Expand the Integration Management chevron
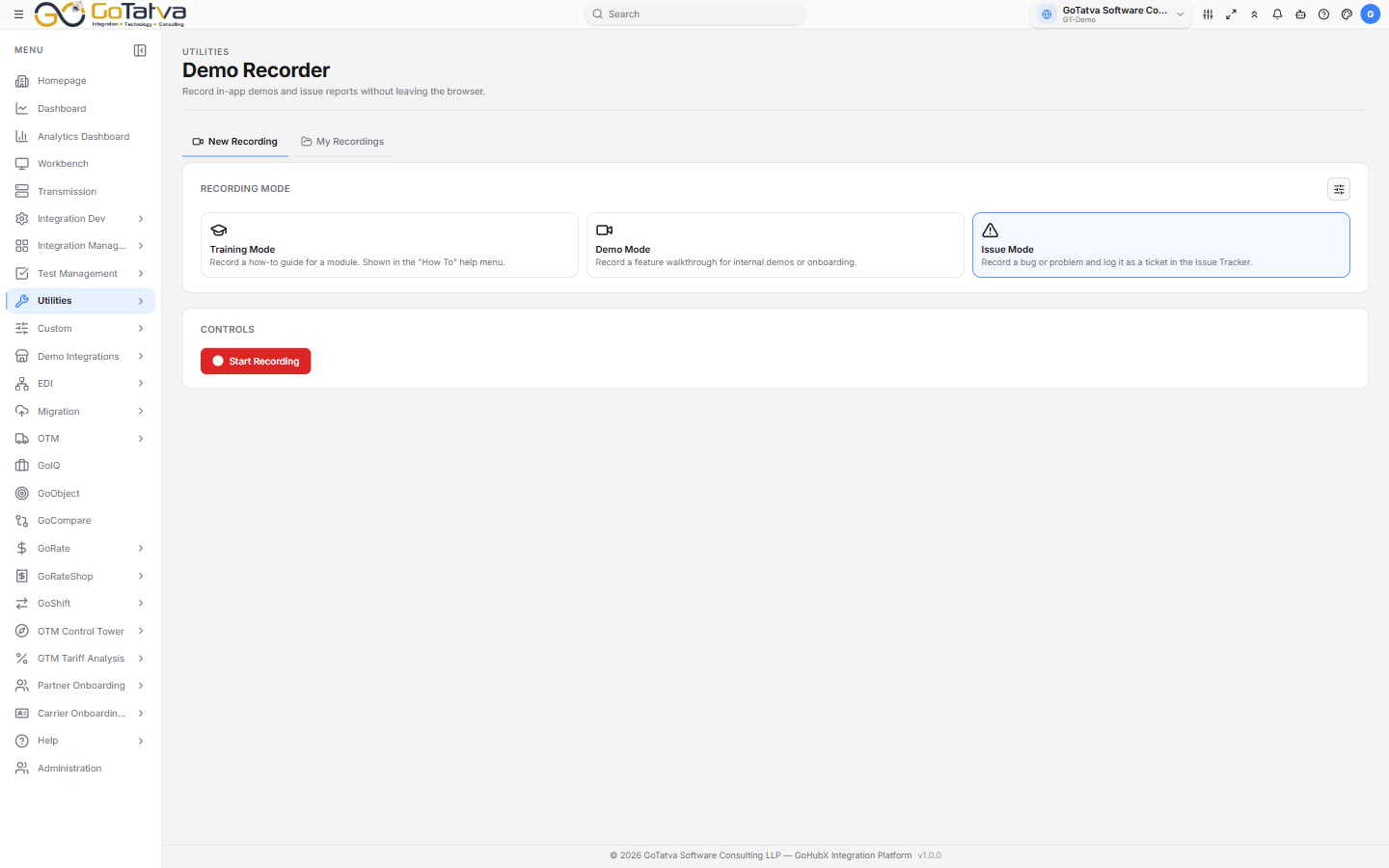 (x=141, y=246)
